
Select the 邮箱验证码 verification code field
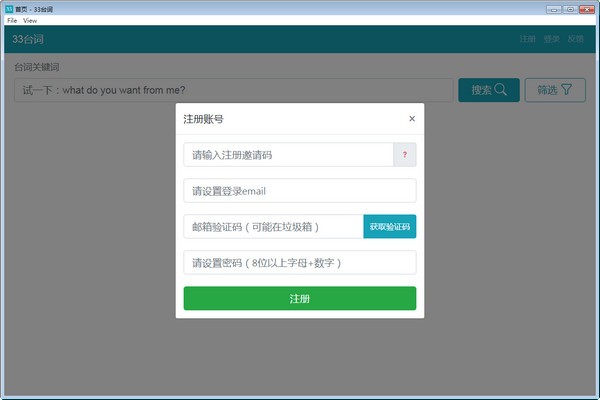point(273,227)
